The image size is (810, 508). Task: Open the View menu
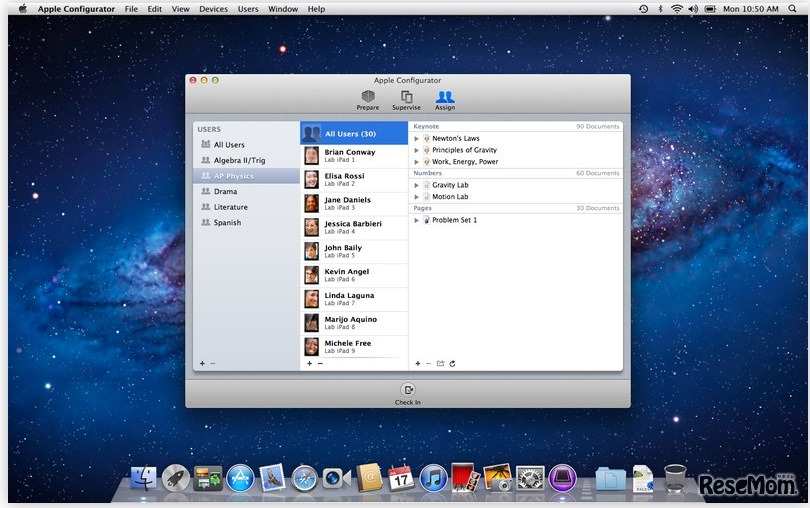point(181,9)
